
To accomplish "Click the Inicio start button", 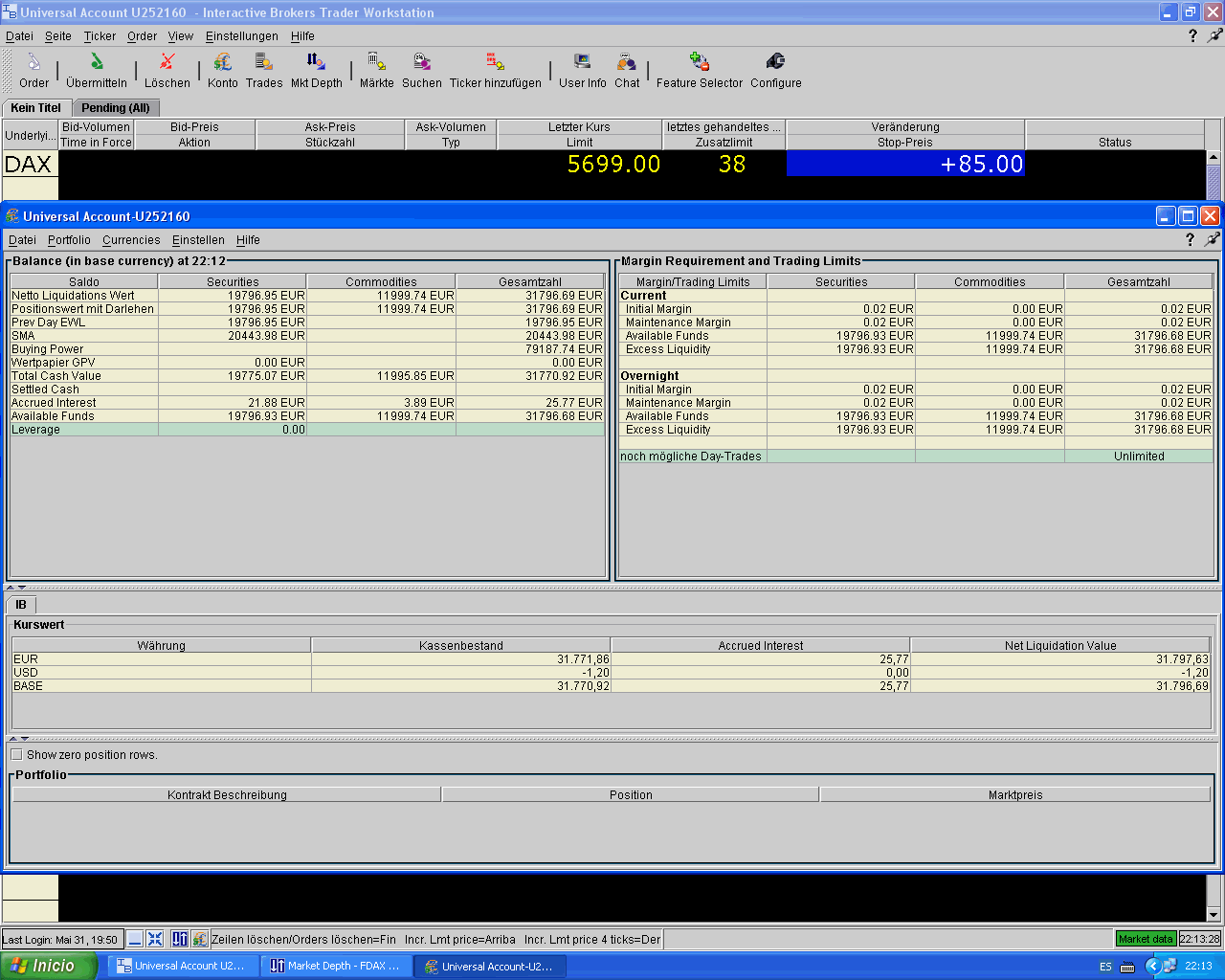I will tap(49, 966).
